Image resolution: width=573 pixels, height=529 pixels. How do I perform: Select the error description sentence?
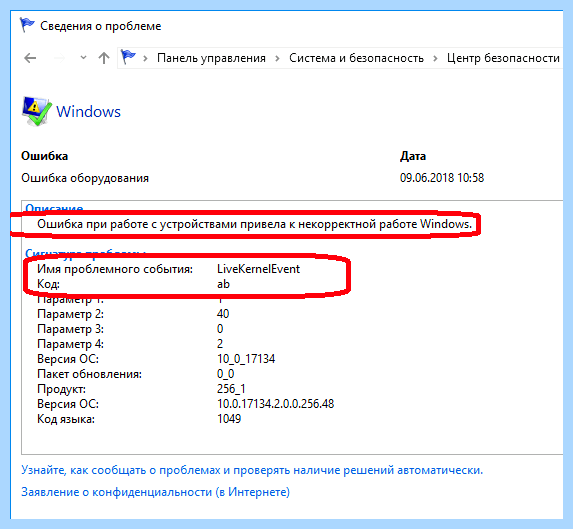point(254,224)
